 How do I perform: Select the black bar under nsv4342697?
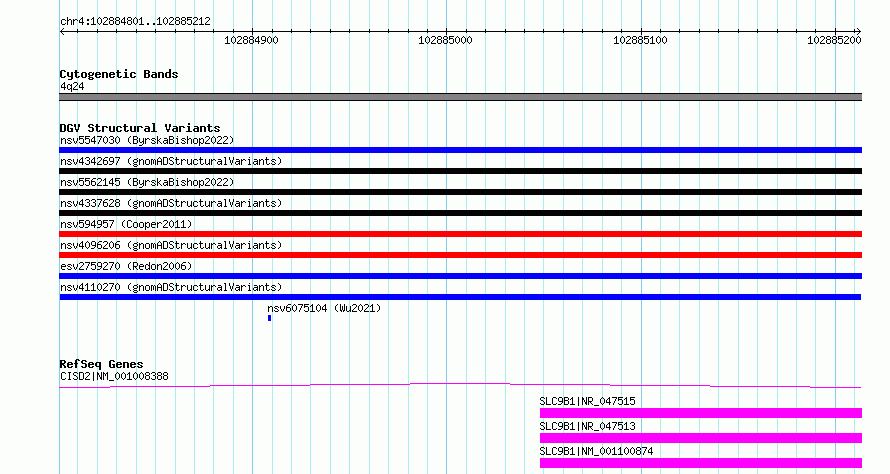pyautogui.click(x=460, y=171)
